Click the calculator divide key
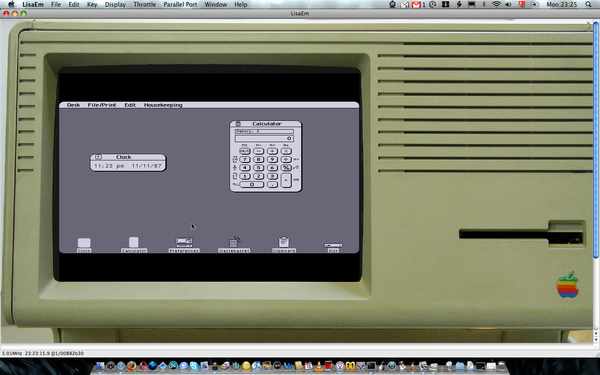 point(286,159)
